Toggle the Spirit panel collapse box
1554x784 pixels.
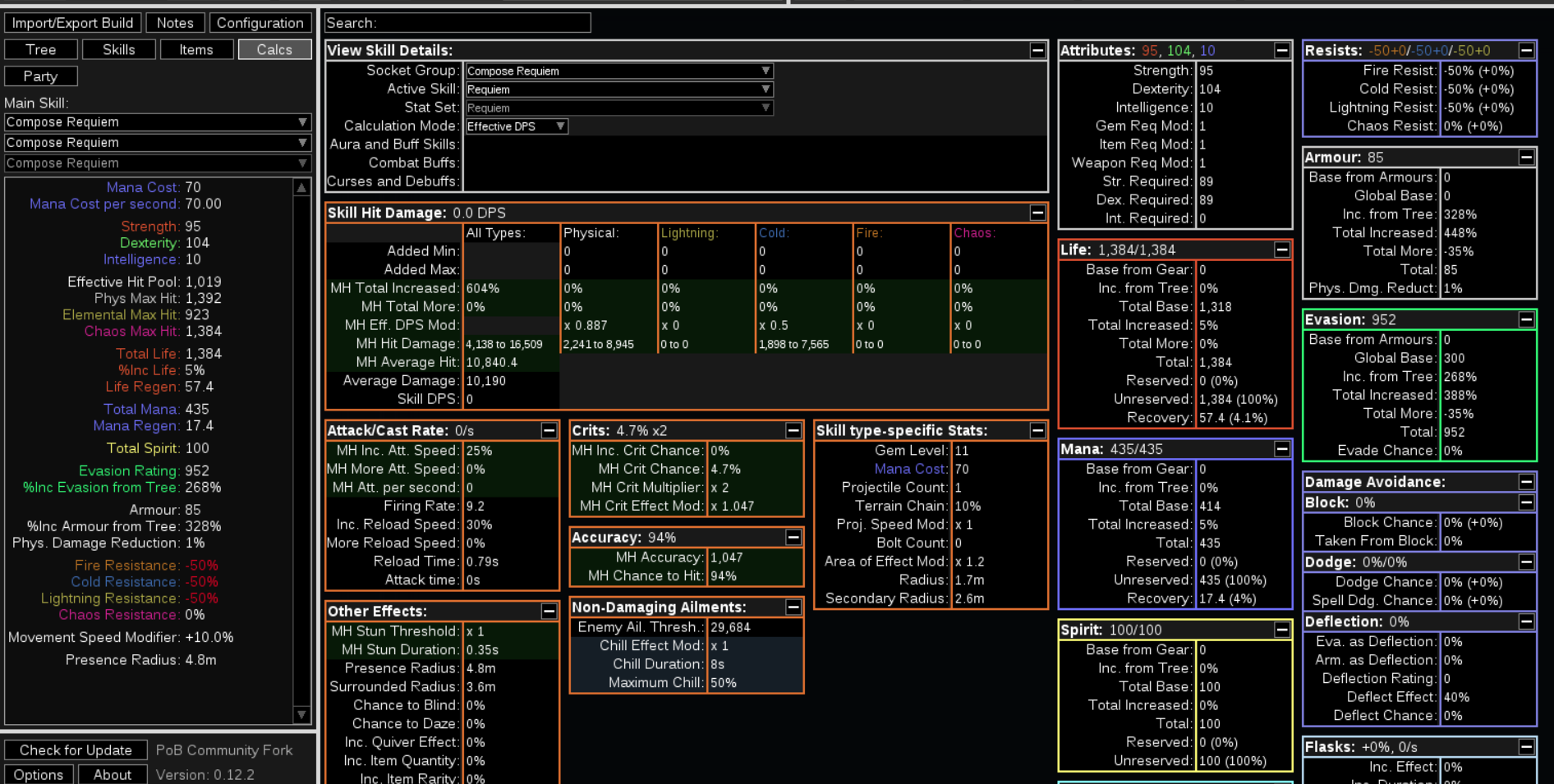[1281, 630]
